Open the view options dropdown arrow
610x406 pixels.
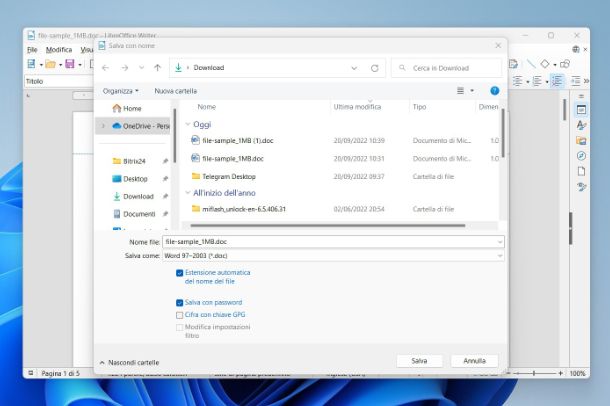(472, 91)
